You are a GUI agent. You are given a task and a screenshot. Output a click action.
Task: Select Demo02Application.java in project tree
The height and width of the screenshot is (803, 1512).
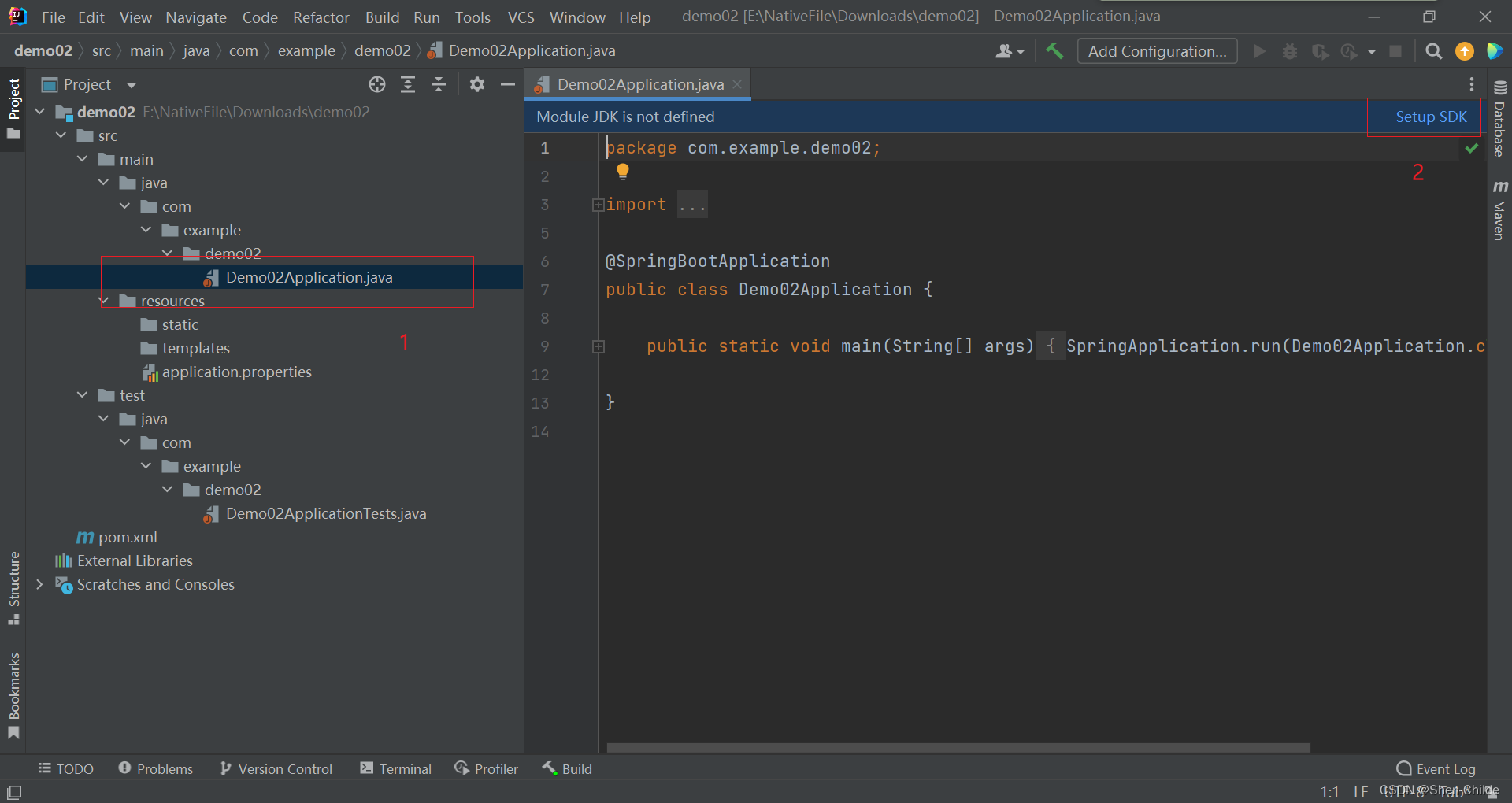pos(309,277)
